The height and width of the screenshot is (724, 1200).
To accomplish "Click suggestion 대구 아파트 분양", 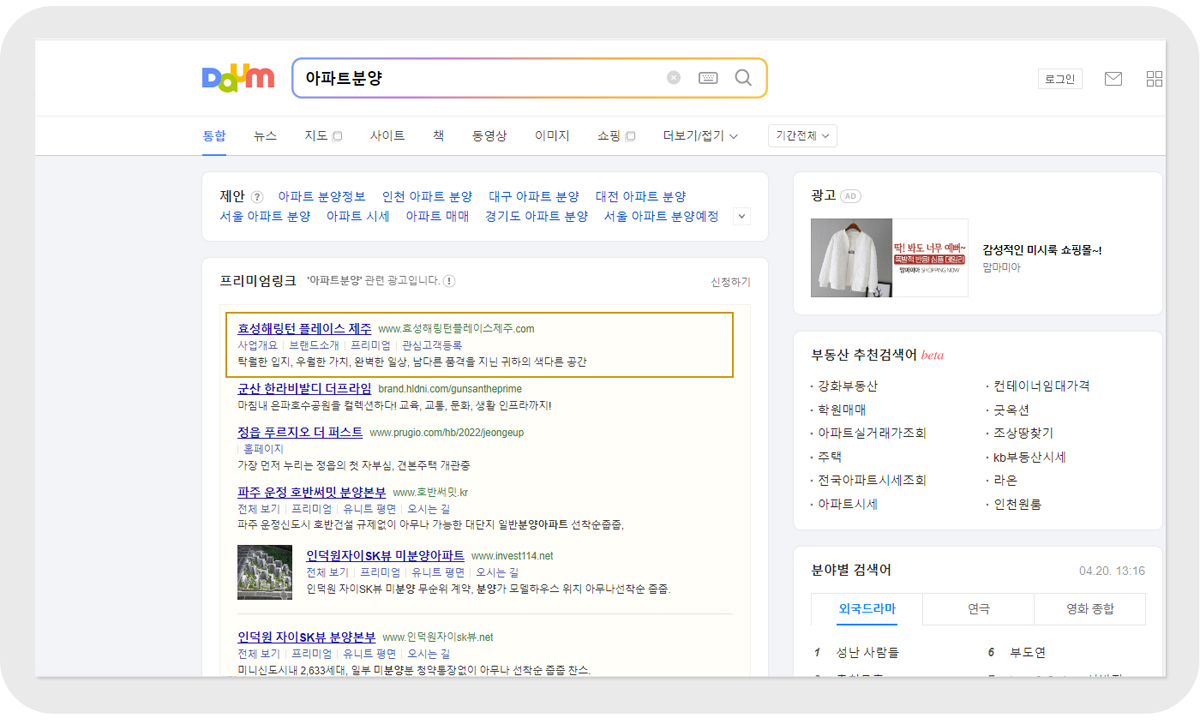I will pos(534,197).
